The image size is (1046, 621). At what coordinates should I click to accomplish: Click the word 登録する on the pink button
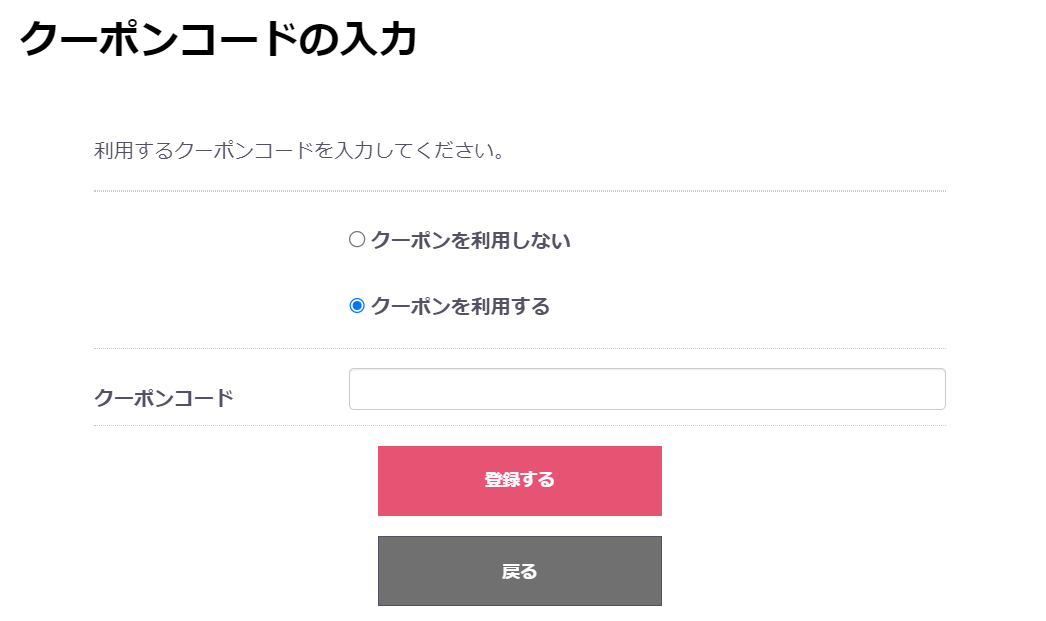pyautogui.click(x=519, y=480)
